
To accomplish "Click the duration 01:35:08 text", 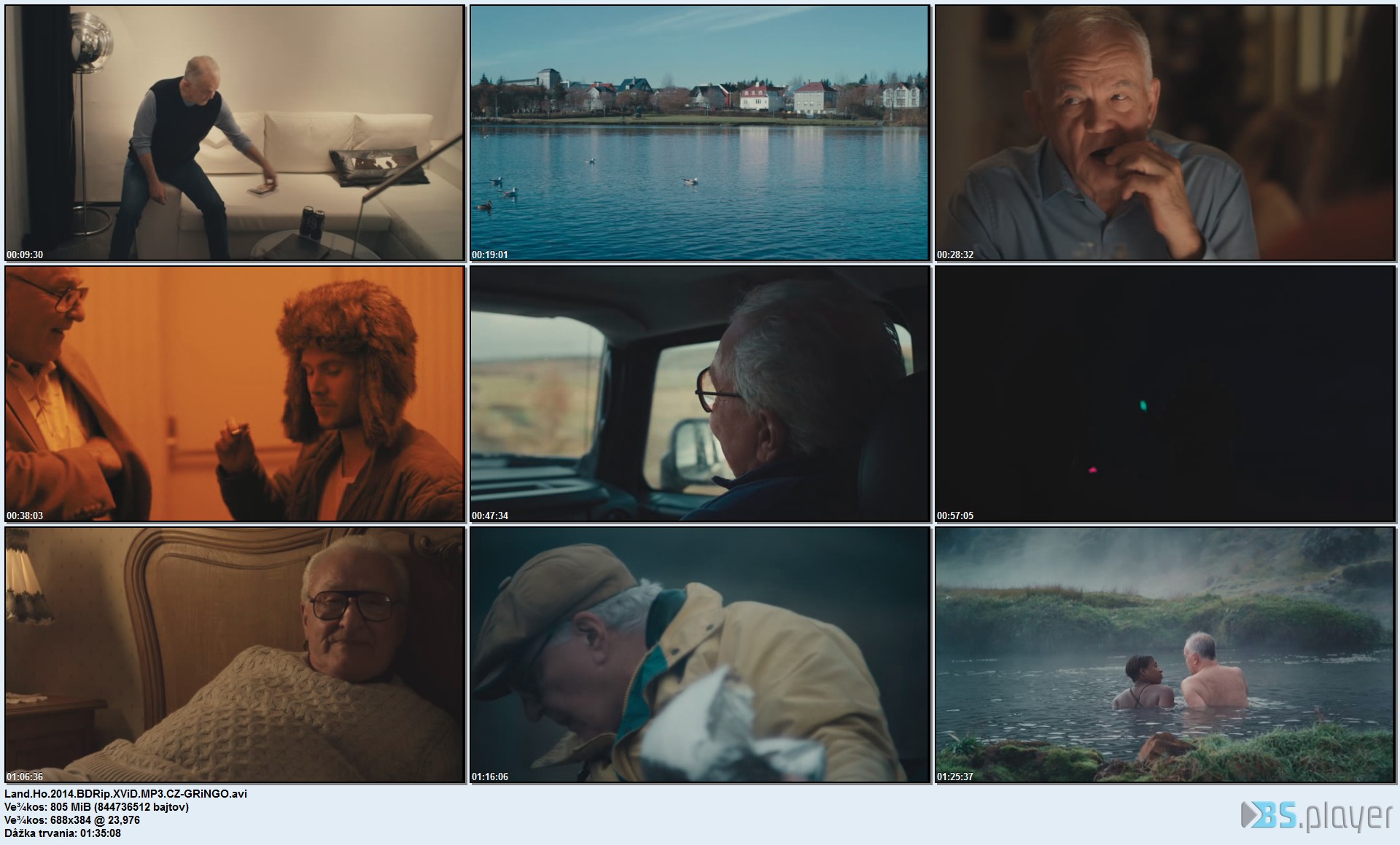I will [63, 833].
